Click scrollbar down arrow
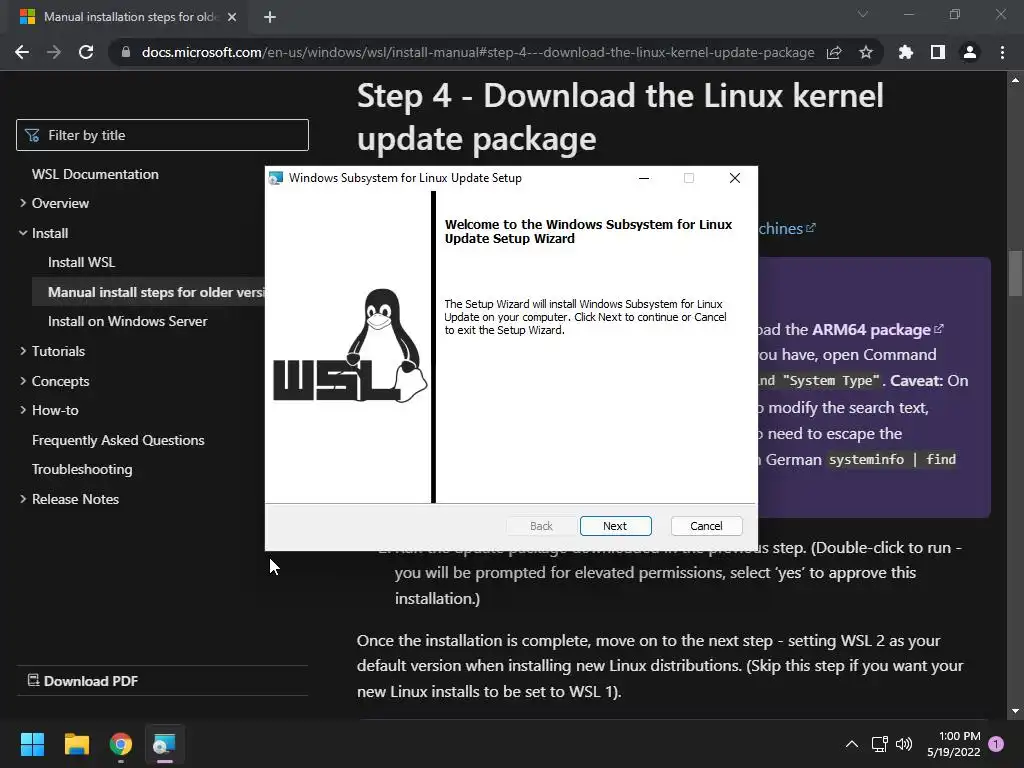Image resolution: width=1024 pixels, height=768 pixels. coord(1015,711)
